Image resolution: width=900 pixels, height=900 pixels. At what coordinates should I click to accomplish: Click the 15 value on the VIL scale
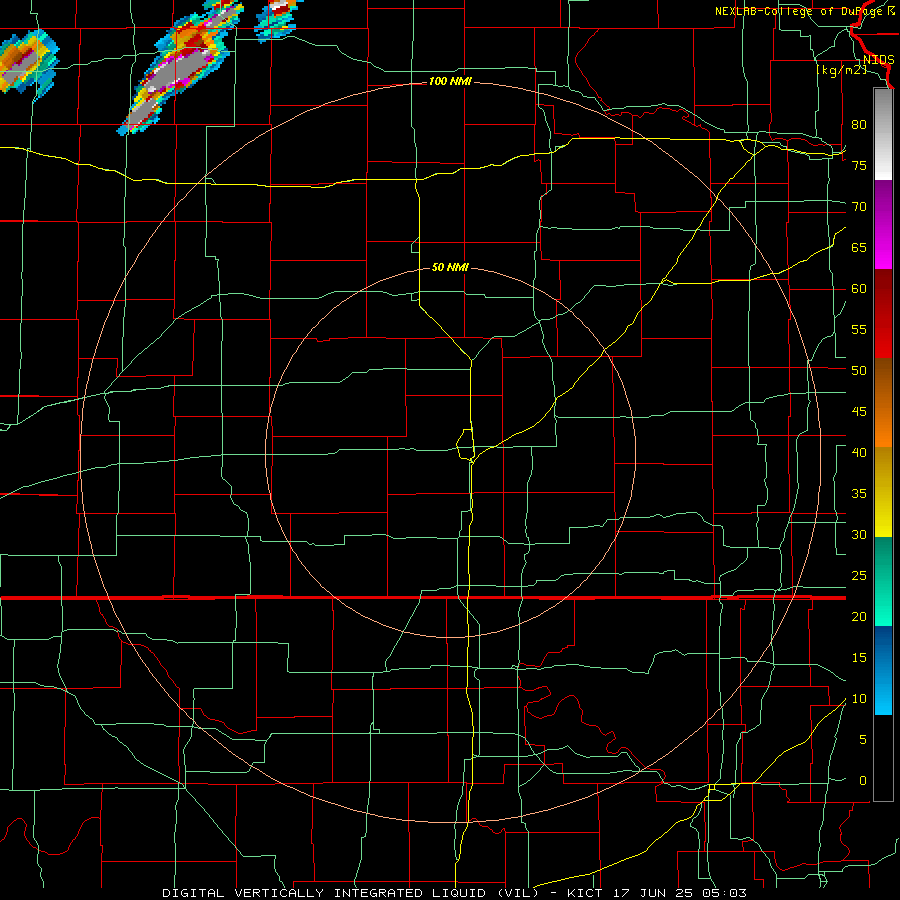click(859, 658)
